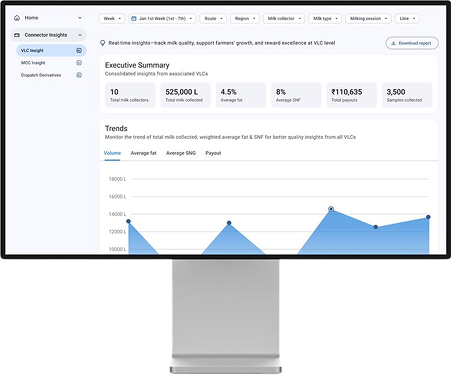Open the Milk type filter dropdown
Image resolution: width=452 pixels, height=375 pixels.
[x=325, y=18]
